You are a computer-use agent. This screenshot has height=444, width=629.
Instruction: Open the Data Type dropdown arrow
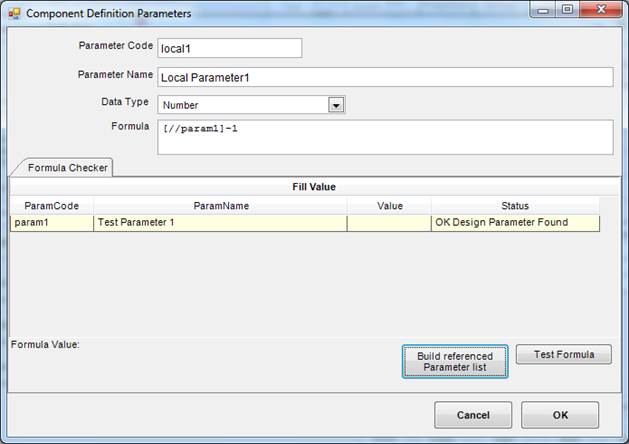pos(336,105)
